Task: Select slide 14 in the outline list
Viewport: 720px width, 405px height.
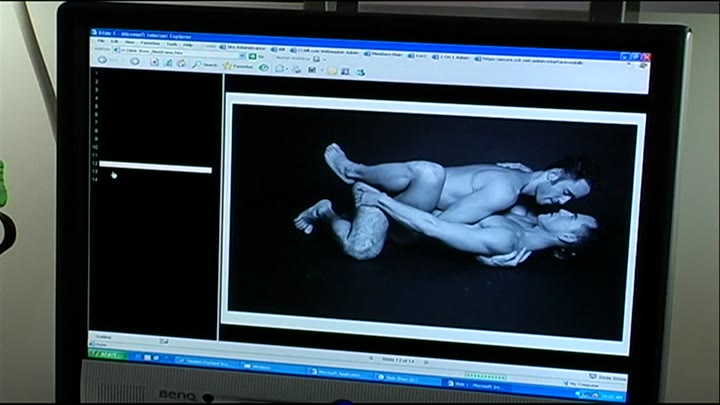Action: coord(95,180)
